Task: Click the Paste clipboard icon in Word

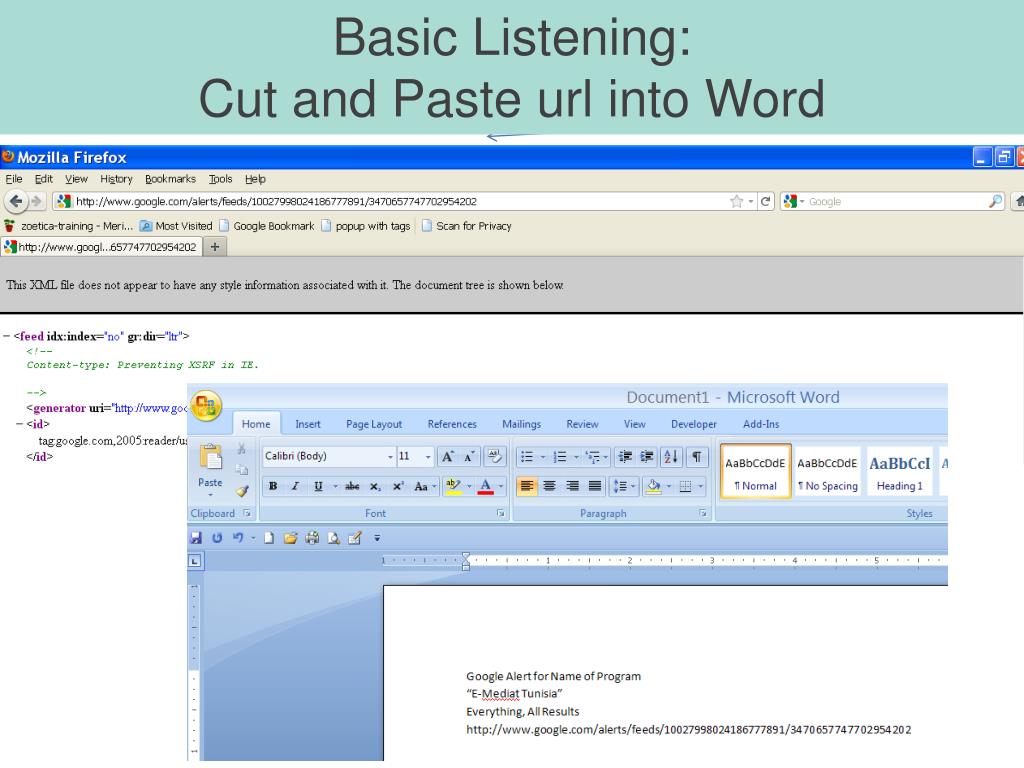Action: pyautogui.click(x=210, y=457)
